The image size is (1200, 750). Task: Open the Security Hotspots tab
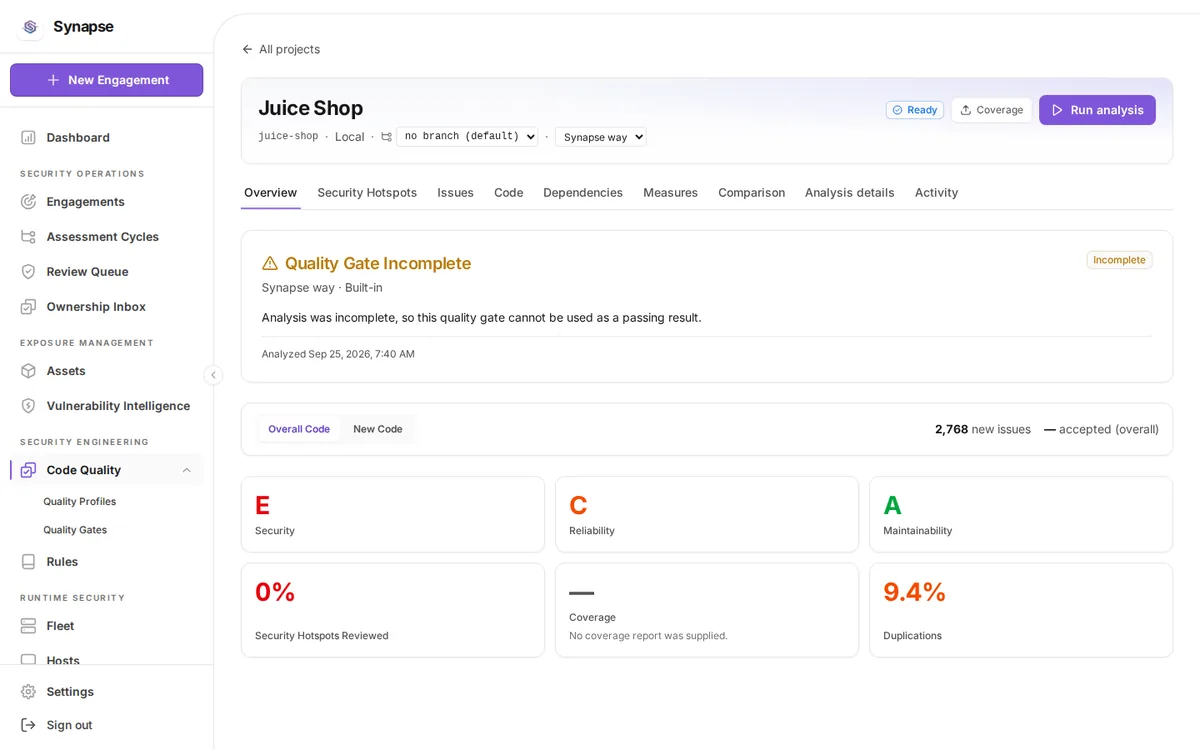(367, 192)
